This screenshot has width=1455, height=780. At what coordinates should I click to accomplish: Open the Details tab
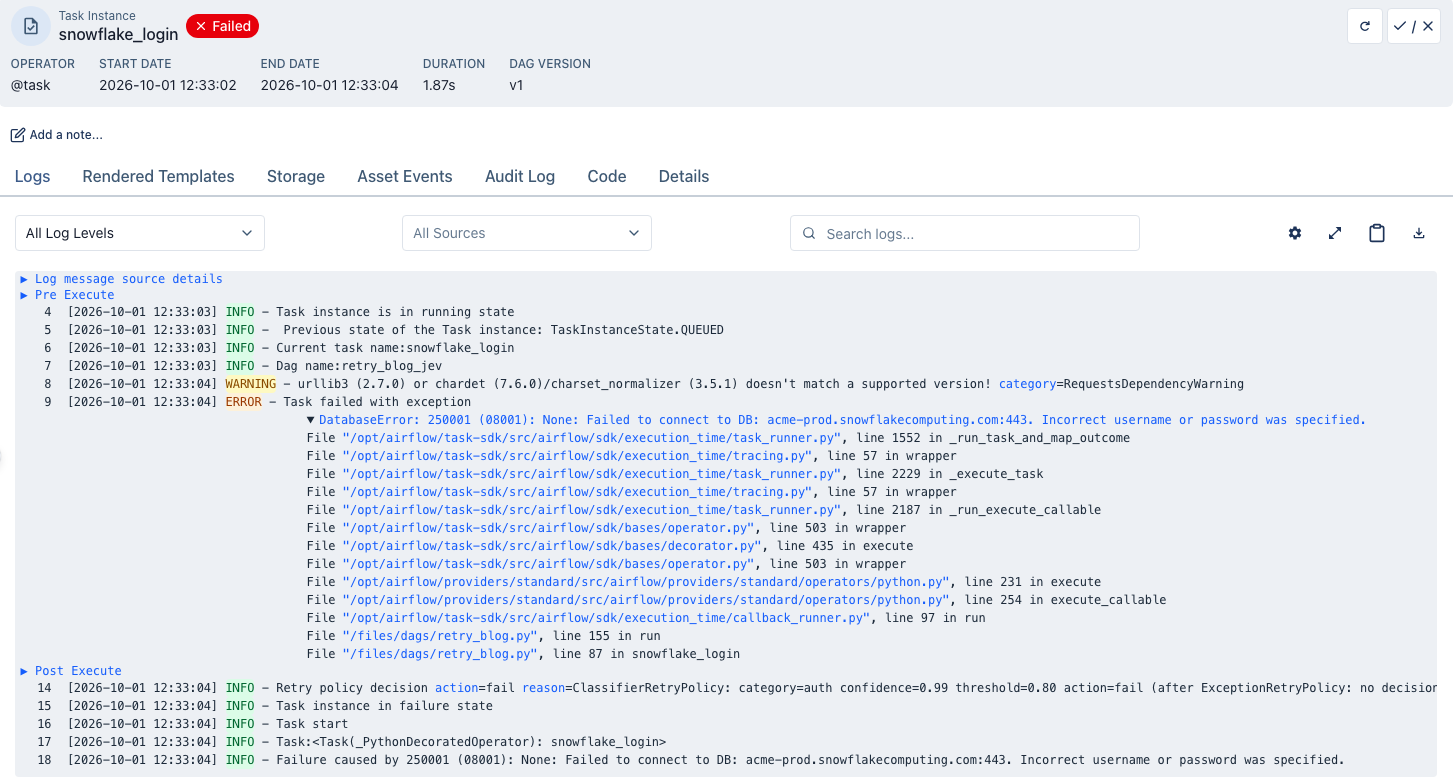(684, 176)
